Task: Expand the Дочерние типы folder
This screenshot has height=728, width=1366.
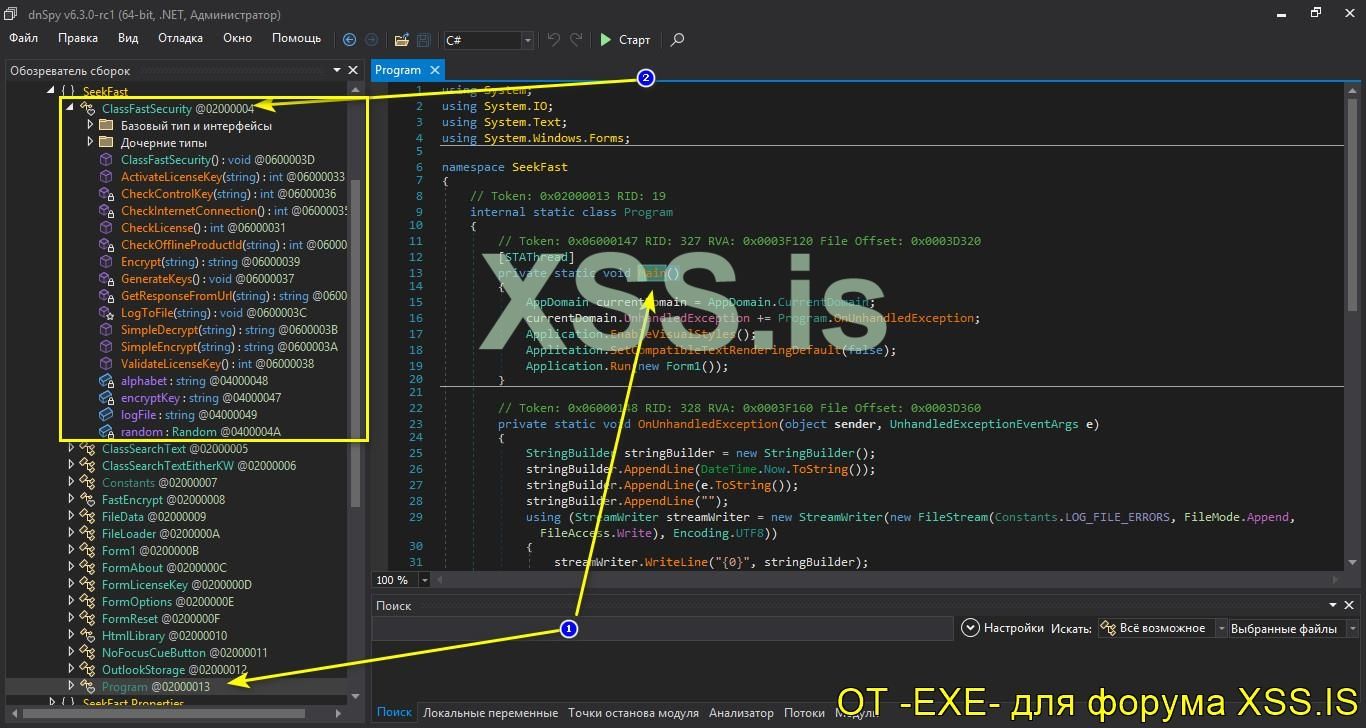Action: pyautogui.click(x=90, y=142)
